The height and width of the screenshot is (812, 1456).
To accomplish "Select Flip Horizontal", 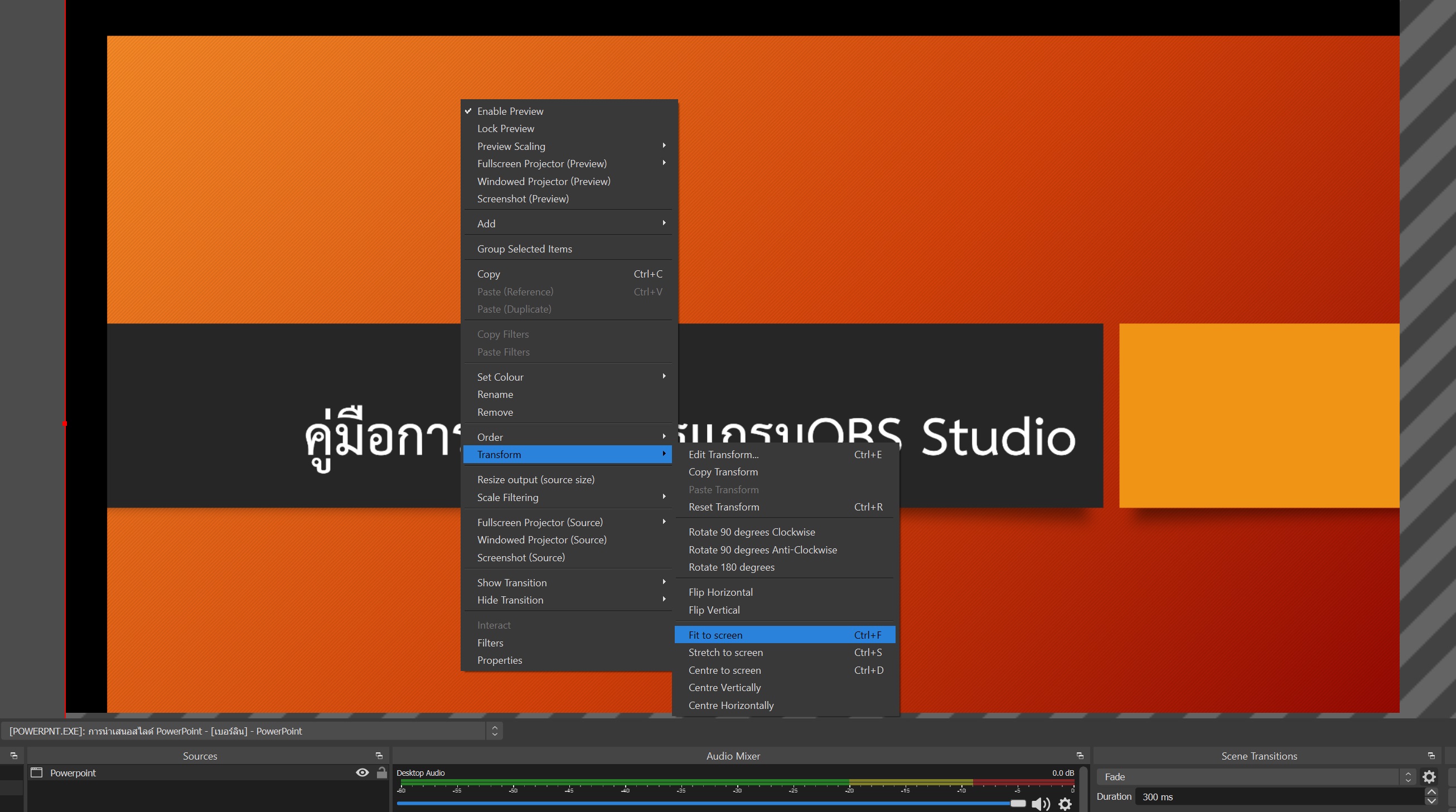I will coord(785,593).
